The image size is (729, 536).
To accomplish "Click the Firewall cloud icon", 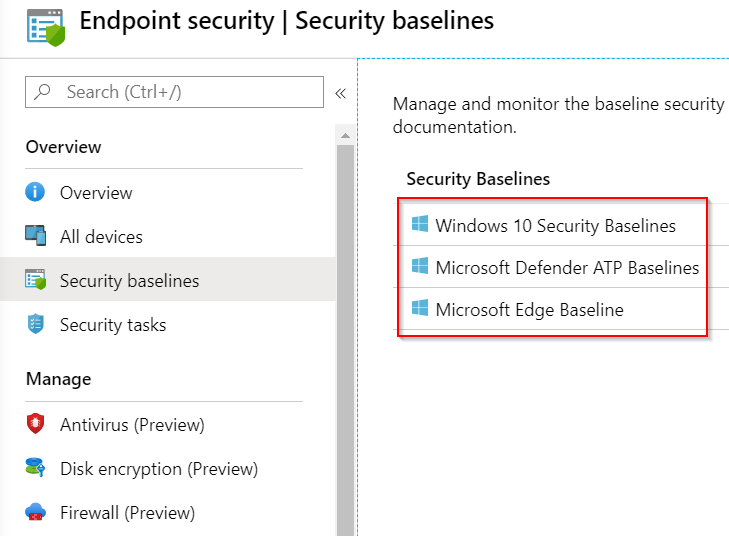I will pyautogui.click(x=35, y=512).
